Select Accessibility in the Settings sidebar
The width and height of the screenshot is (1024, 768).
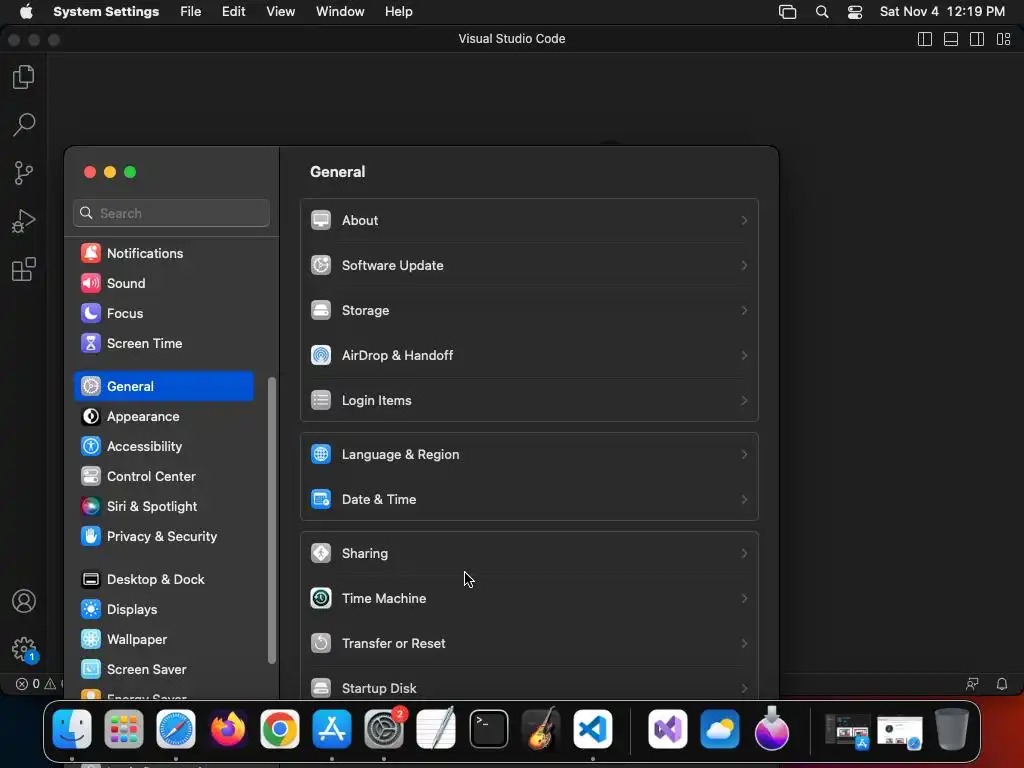point(163,447)
